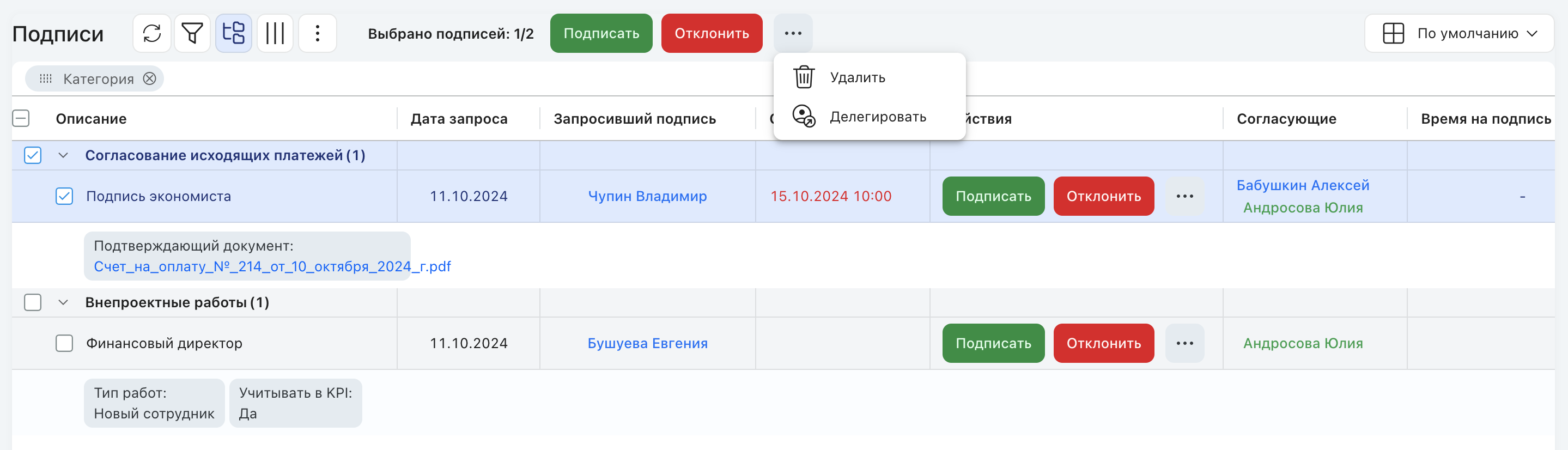The height and width of the screenshot is (450, 1568).
Task: Open Бабушкин Алексей approver link
Action: click(x=1303, y=185)
